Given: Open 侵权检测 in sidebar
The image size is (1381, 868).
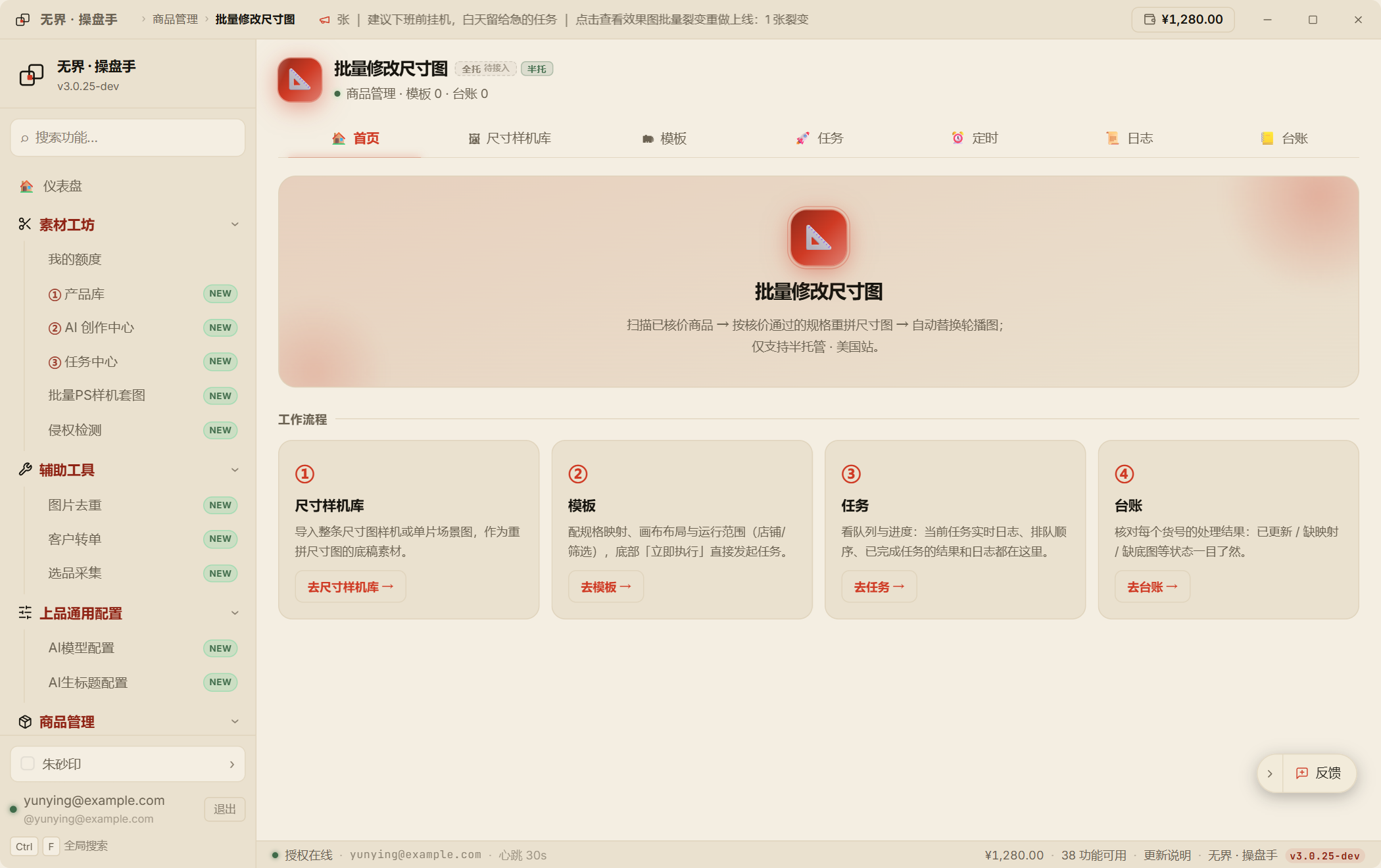Looking at the screenshot, I should click(x=141, y=430).
